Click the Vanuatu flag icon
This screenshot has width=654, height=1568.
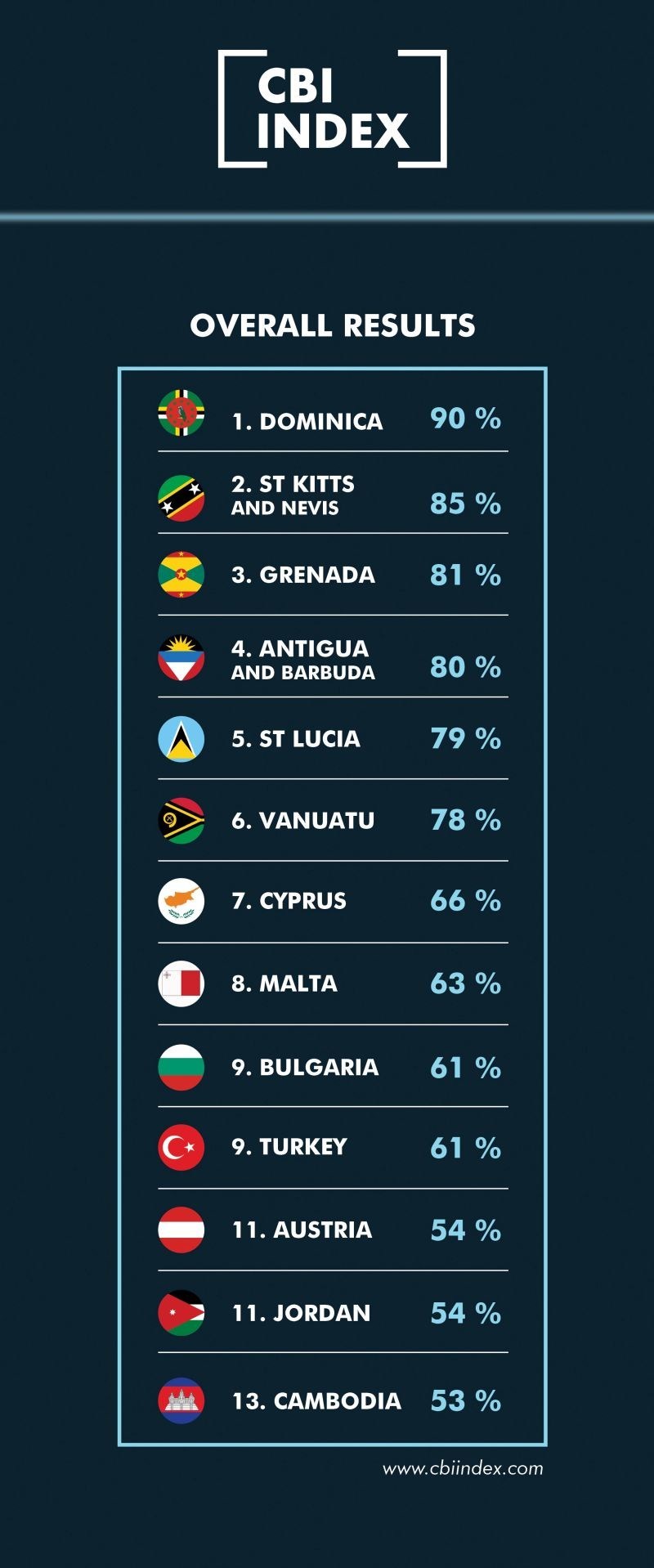tap(181, 820)
